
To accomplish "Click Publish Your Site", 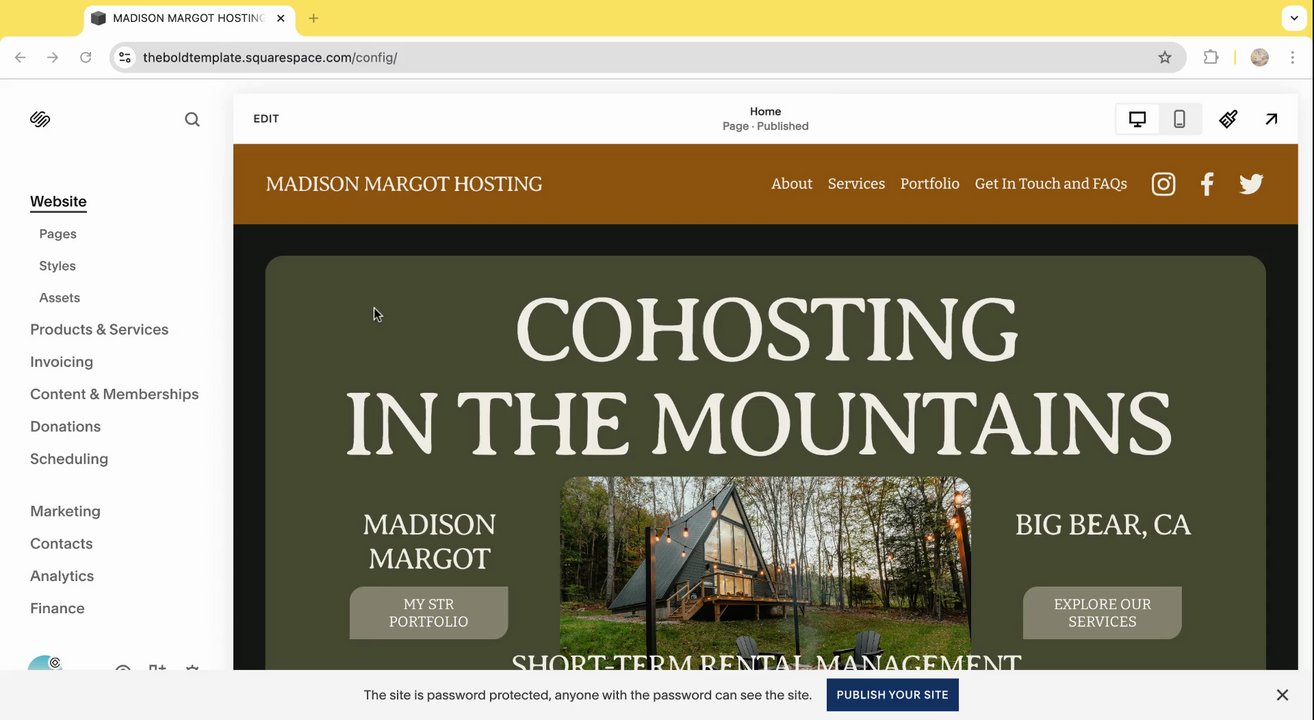I will coord(892,695).
